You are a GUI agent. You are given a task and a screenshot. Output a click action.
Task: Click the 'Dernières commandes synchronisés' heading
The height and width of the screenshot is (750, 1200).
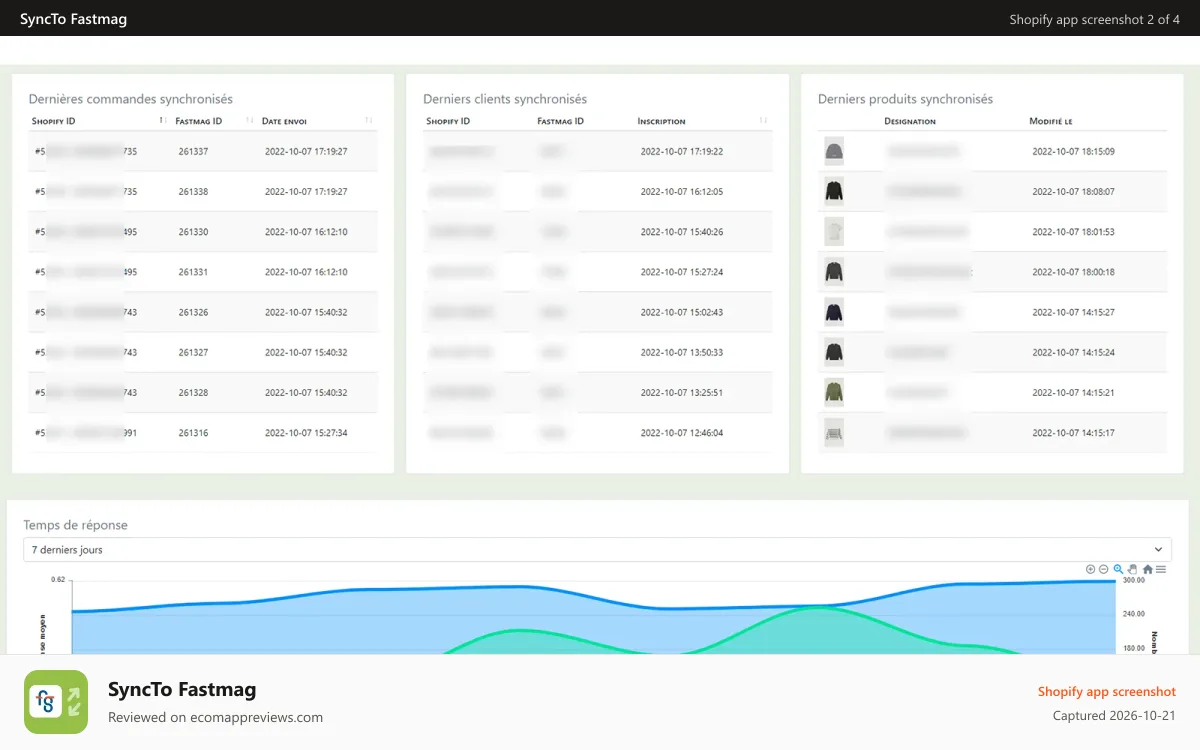point(131,99)
